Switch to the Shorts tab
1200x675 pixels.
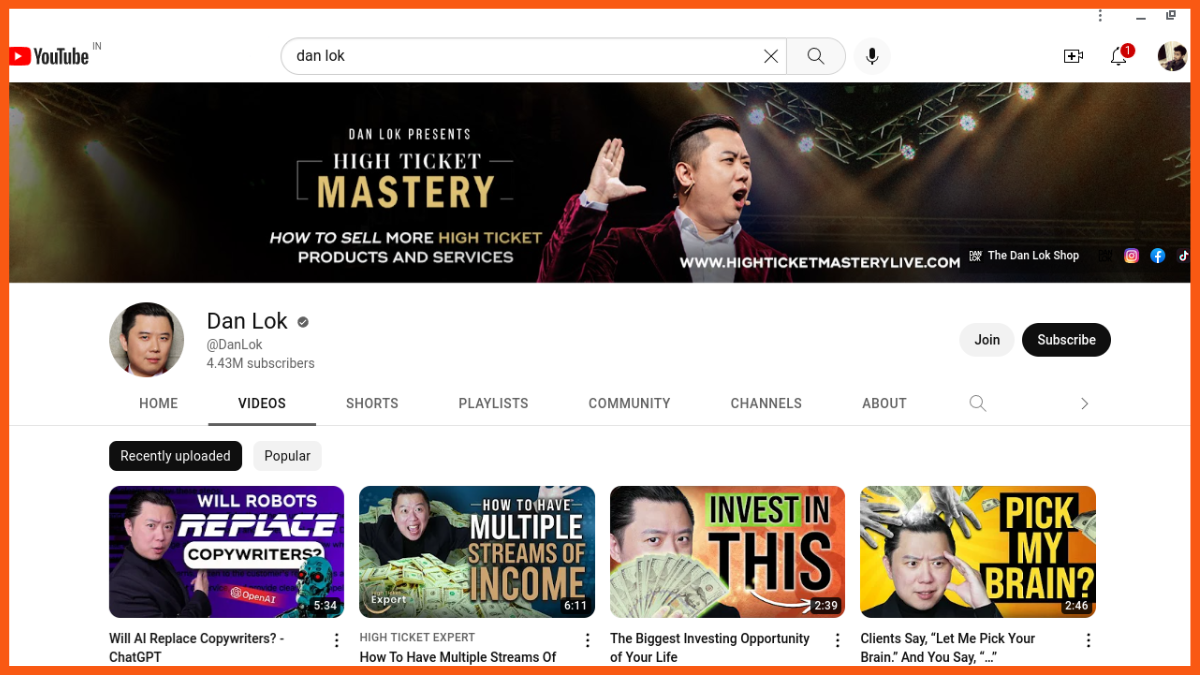372,403
